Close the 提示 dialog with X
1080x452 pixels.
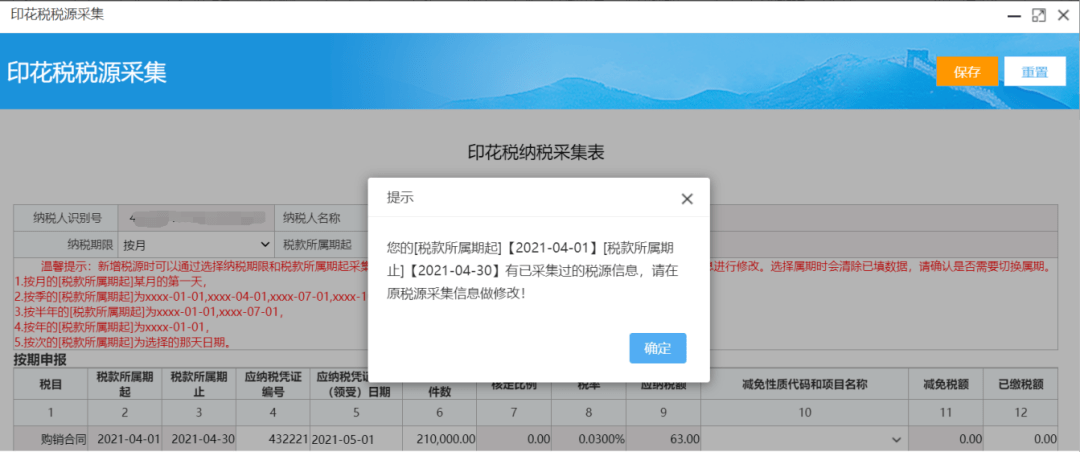tap(686, 199)
